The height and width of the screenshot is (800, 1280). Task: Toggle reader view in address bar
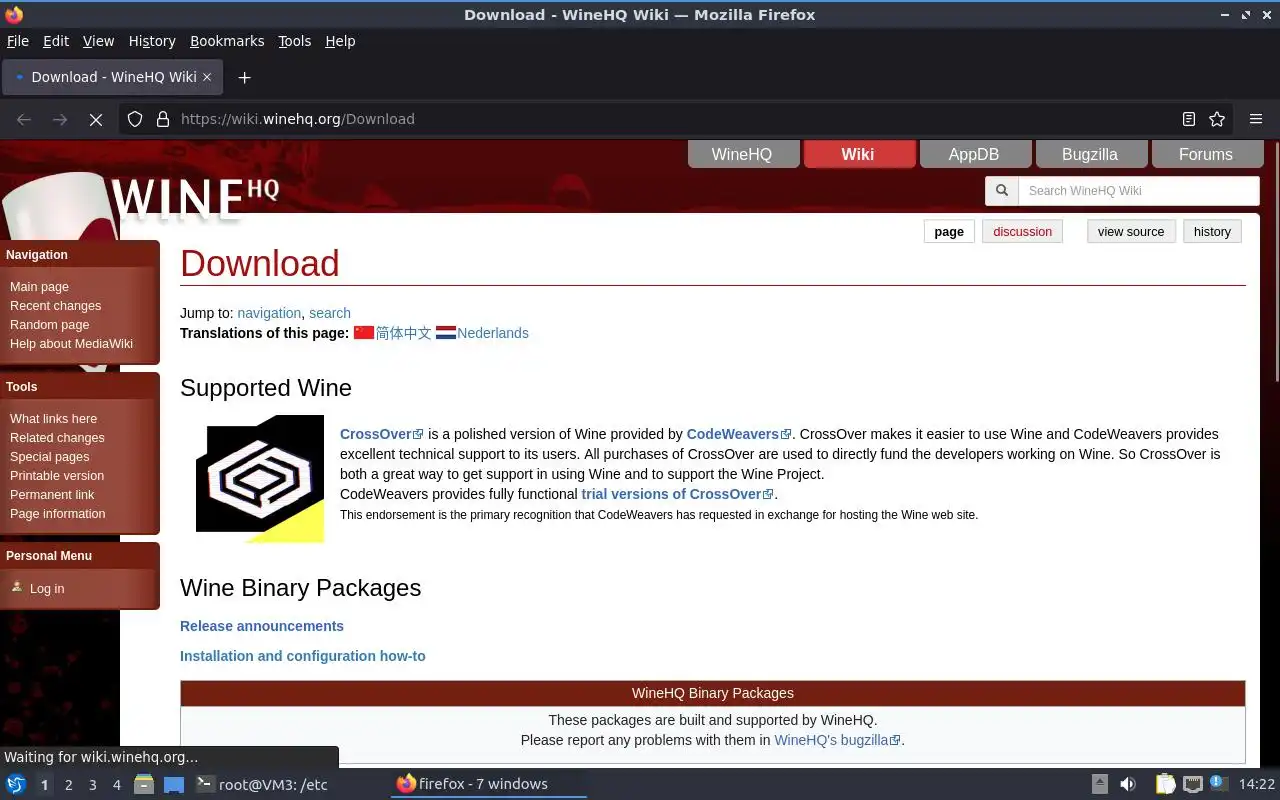pyautogui.click(x=1189, y=119)
